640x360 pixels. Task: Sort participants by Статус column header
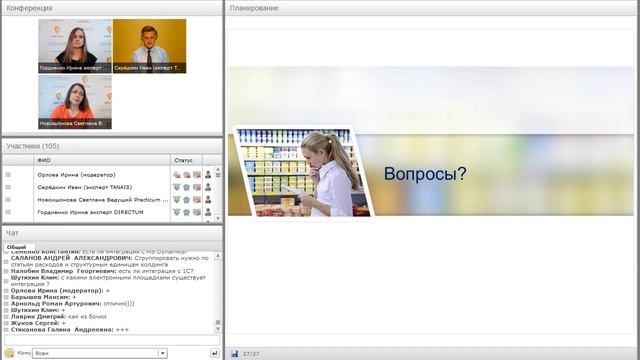186,160
